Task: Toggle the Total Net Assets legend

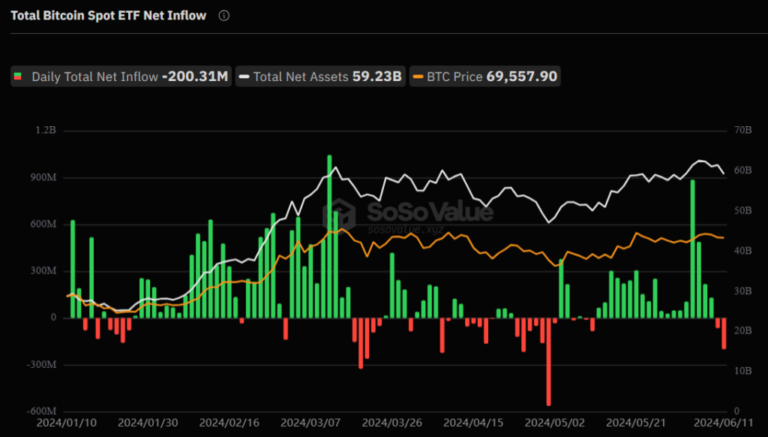Action: 320,76
